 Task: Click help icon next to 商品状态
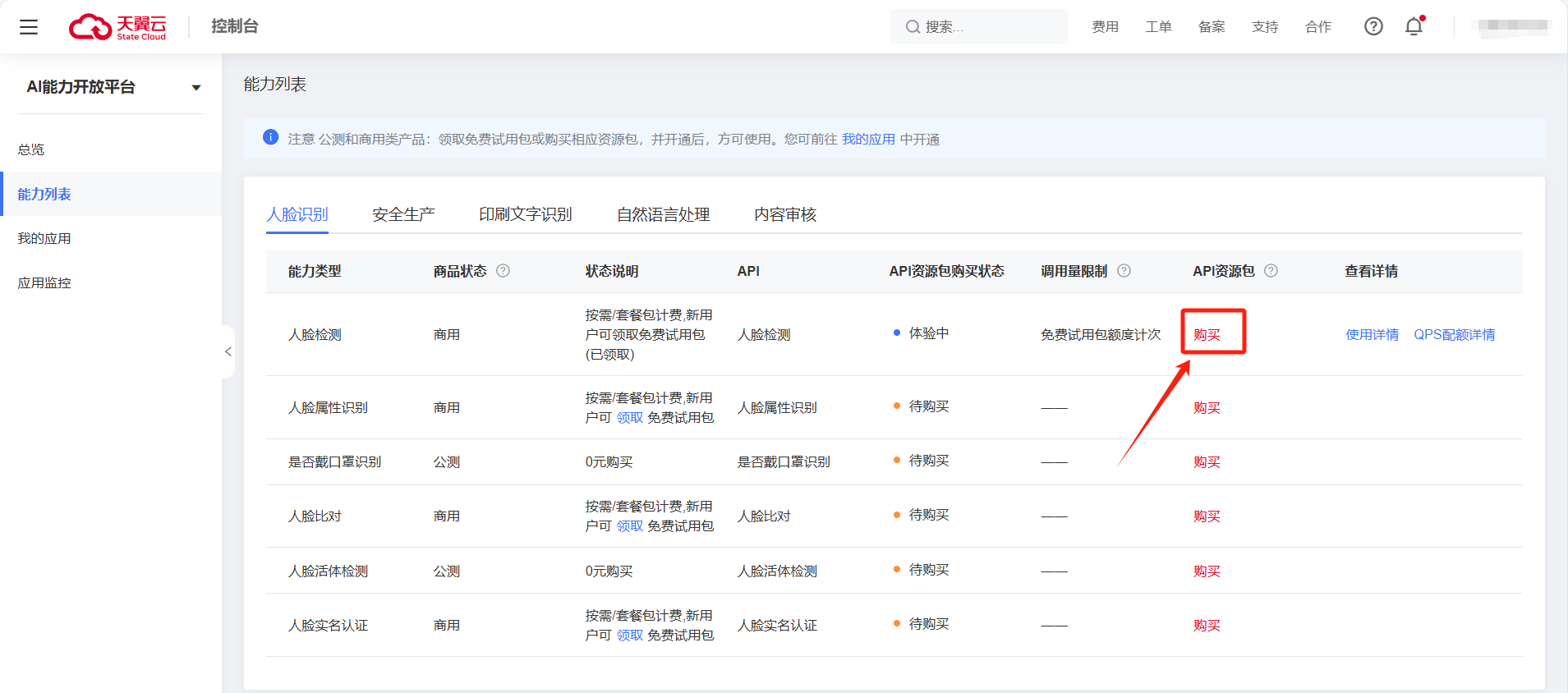pyautogui.click(x=504, y=270)
